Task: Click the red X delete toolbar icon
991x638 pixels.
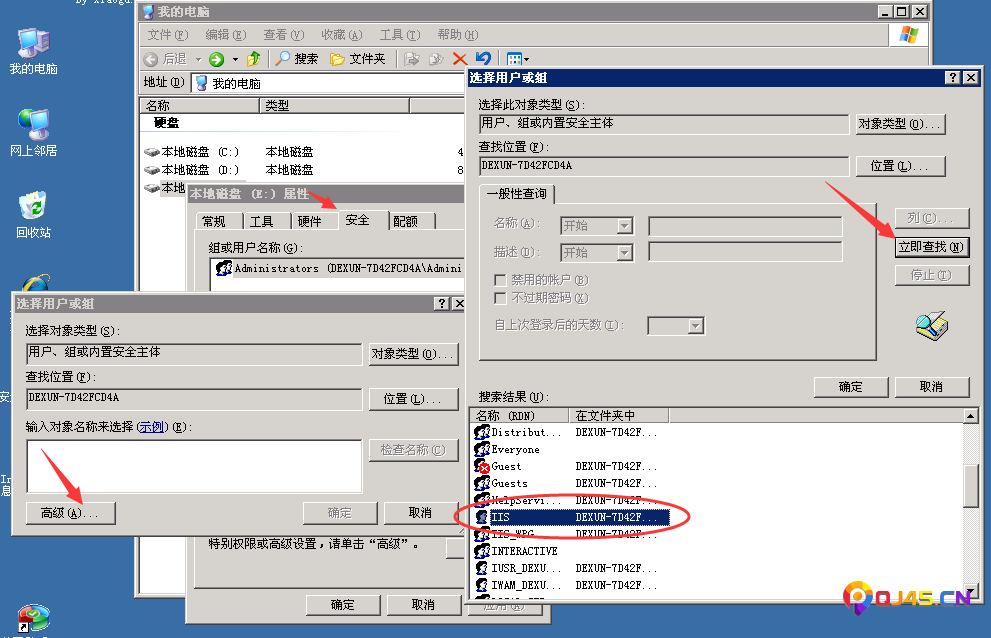Action: pos(460,59)
